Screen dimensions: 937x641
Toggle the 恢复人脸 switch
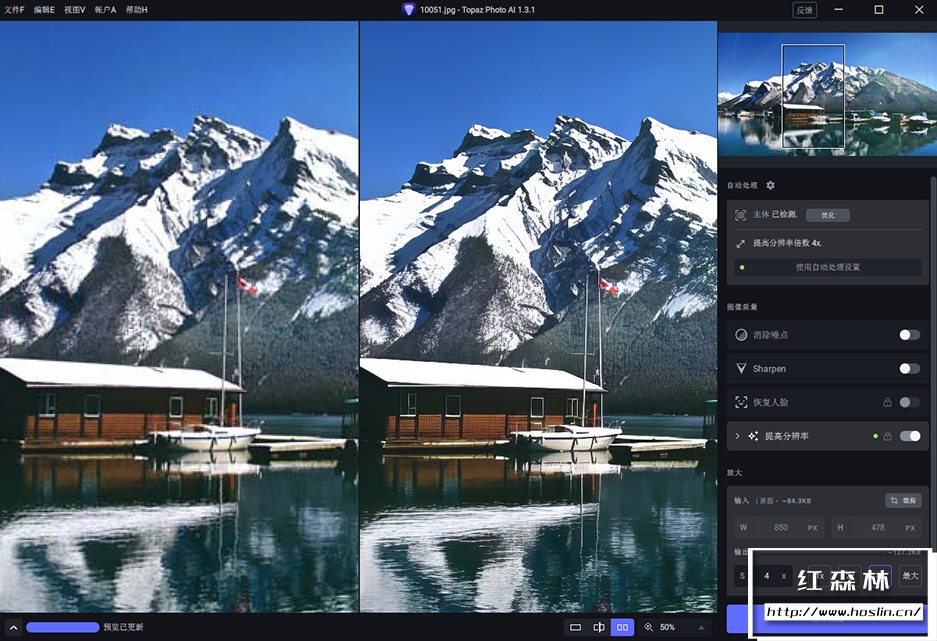coord(910,402)
